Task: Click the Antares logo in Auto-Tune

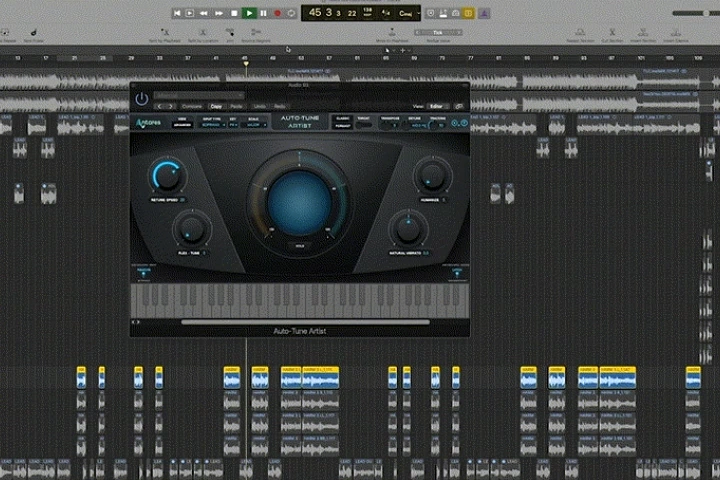Action: (x=148, y=123)
